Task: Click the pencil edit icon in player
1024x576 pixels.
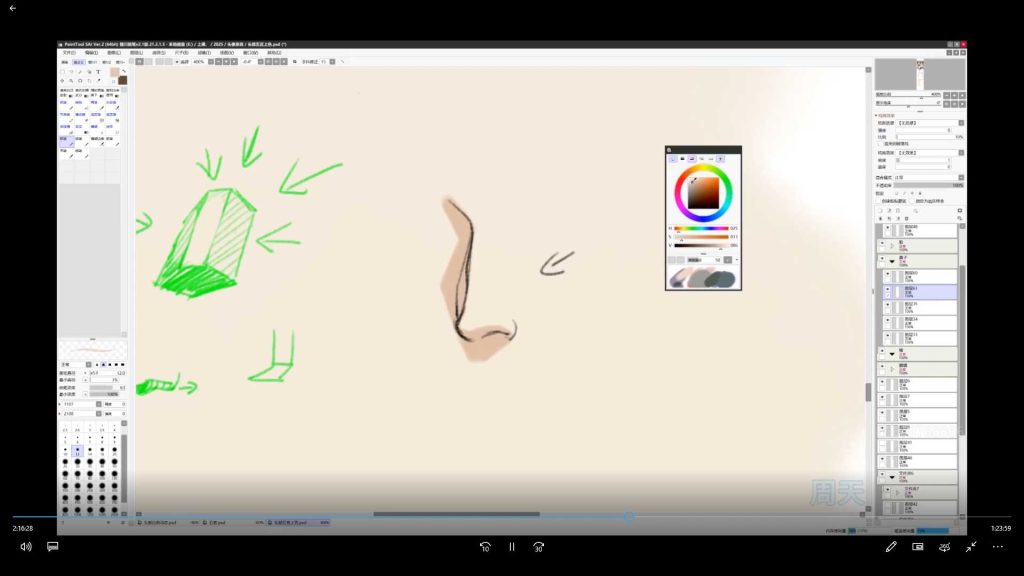Action: [891, 547]
